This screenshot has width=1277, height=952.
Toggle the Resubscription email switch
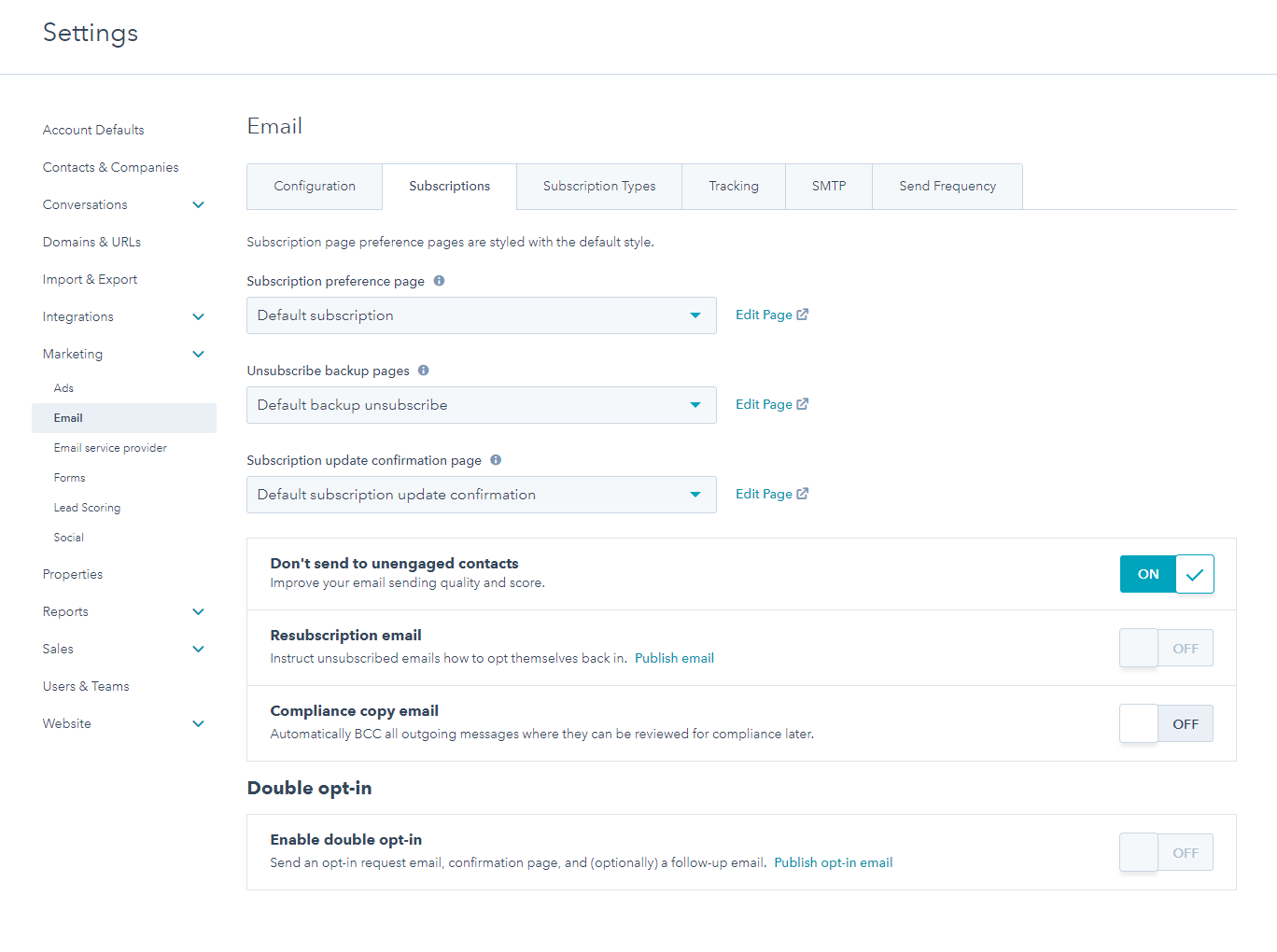coord(1167,649)
